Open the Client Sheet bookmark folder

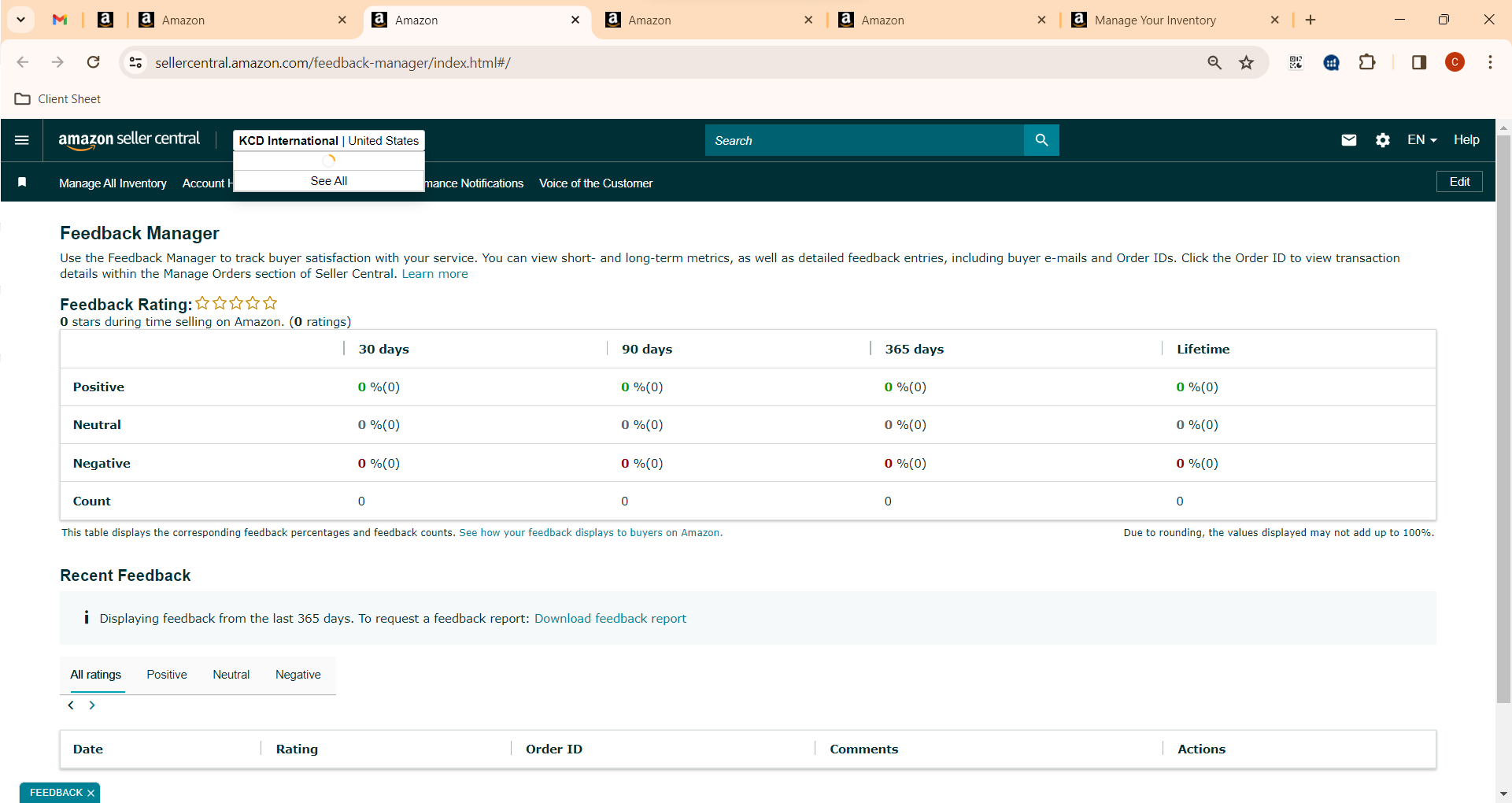(x=58, y=98)
